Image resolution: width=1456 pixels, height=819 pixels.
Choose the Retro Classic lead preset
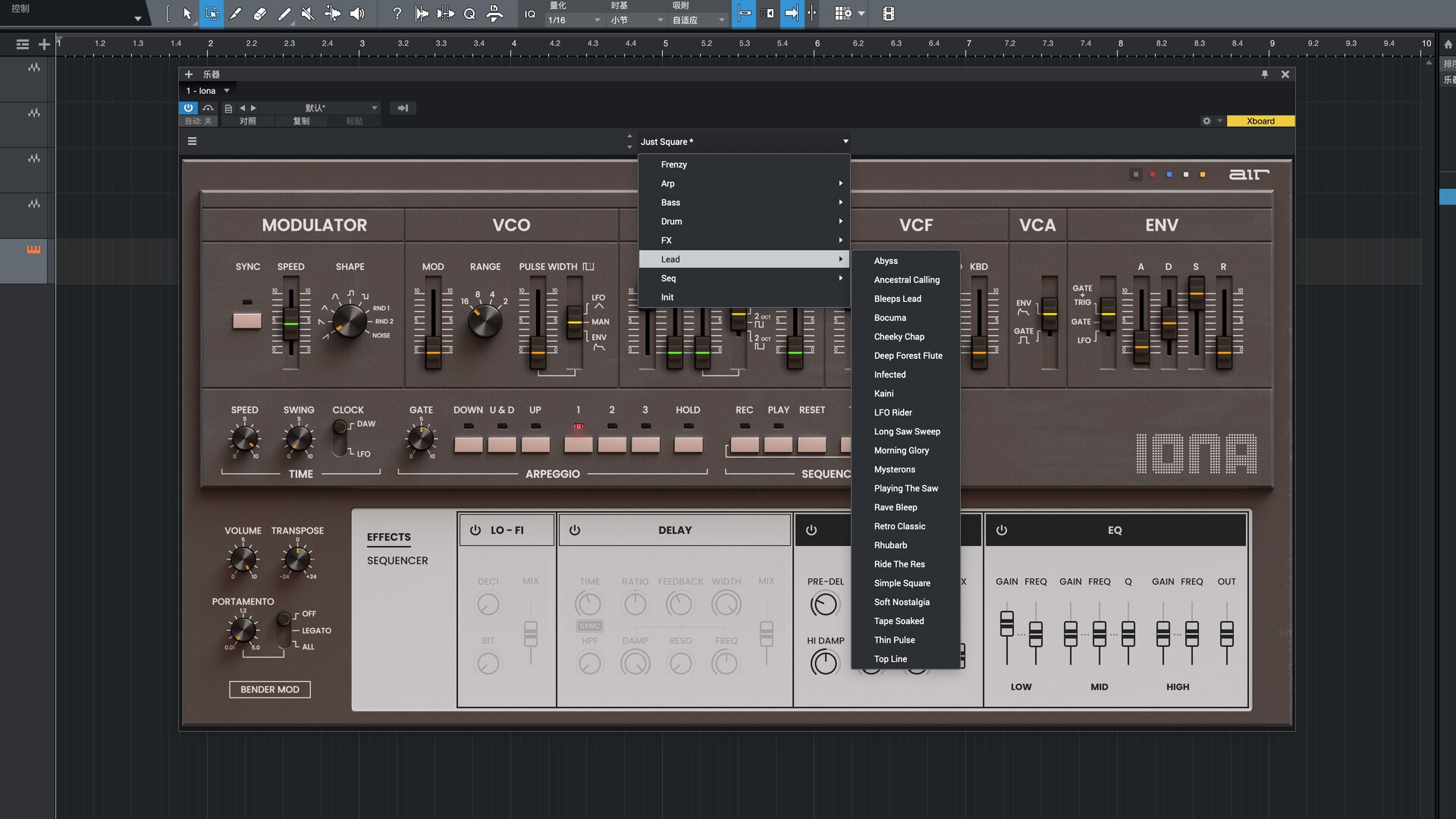click(899, 526)
